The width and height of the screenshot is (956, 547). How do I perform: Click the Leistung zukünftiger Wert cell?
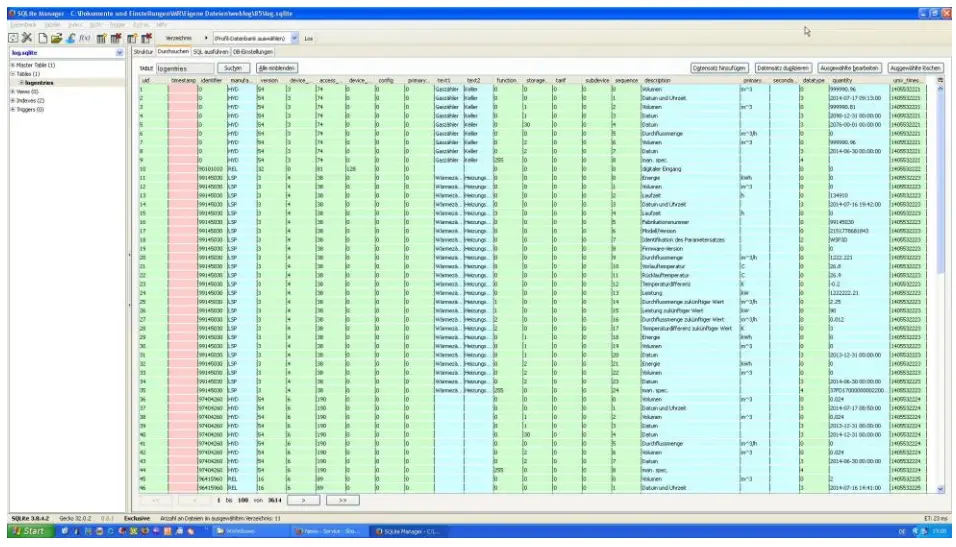click(x=690, y=311)
